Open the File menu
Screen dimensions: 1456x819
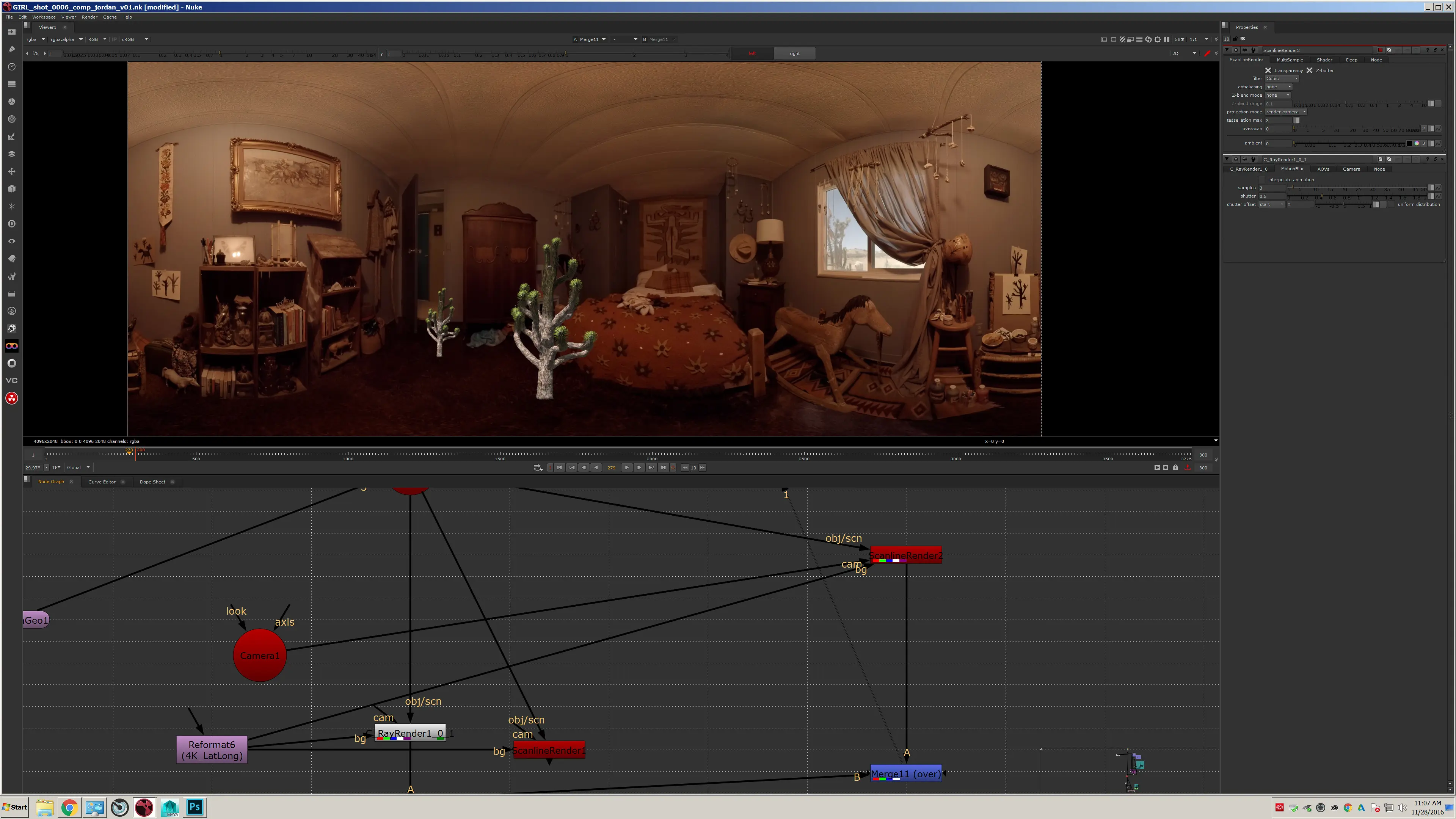point(9,17)
